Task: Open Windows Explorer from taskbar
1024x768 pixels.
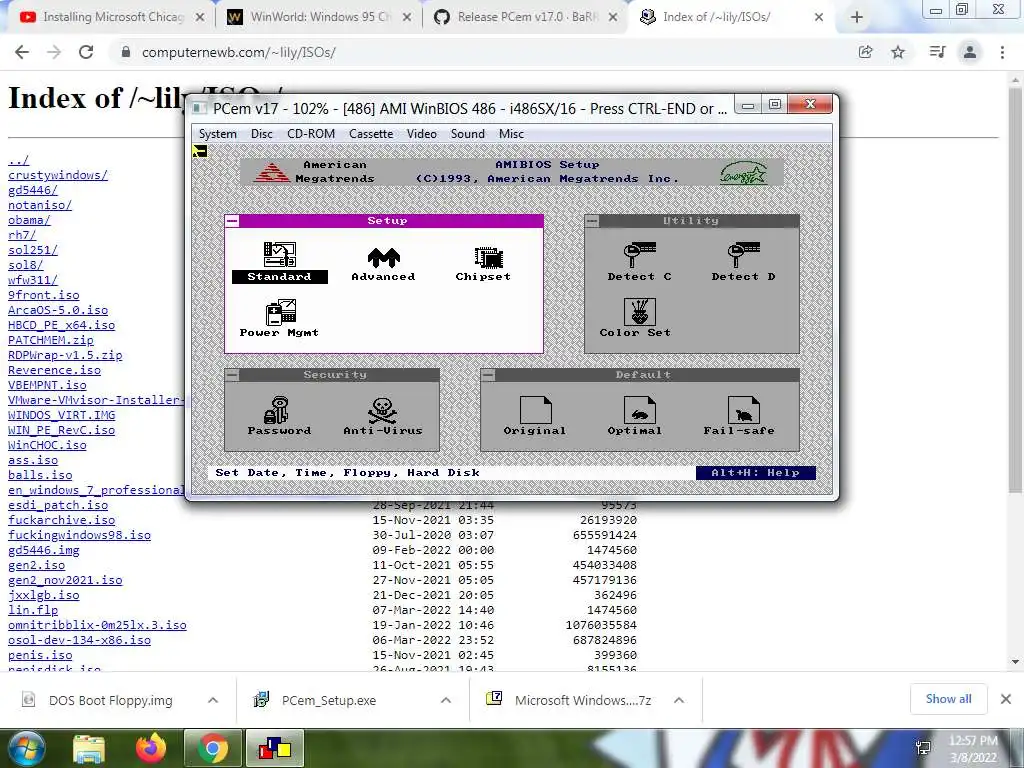Action: (x=89, y=748)
